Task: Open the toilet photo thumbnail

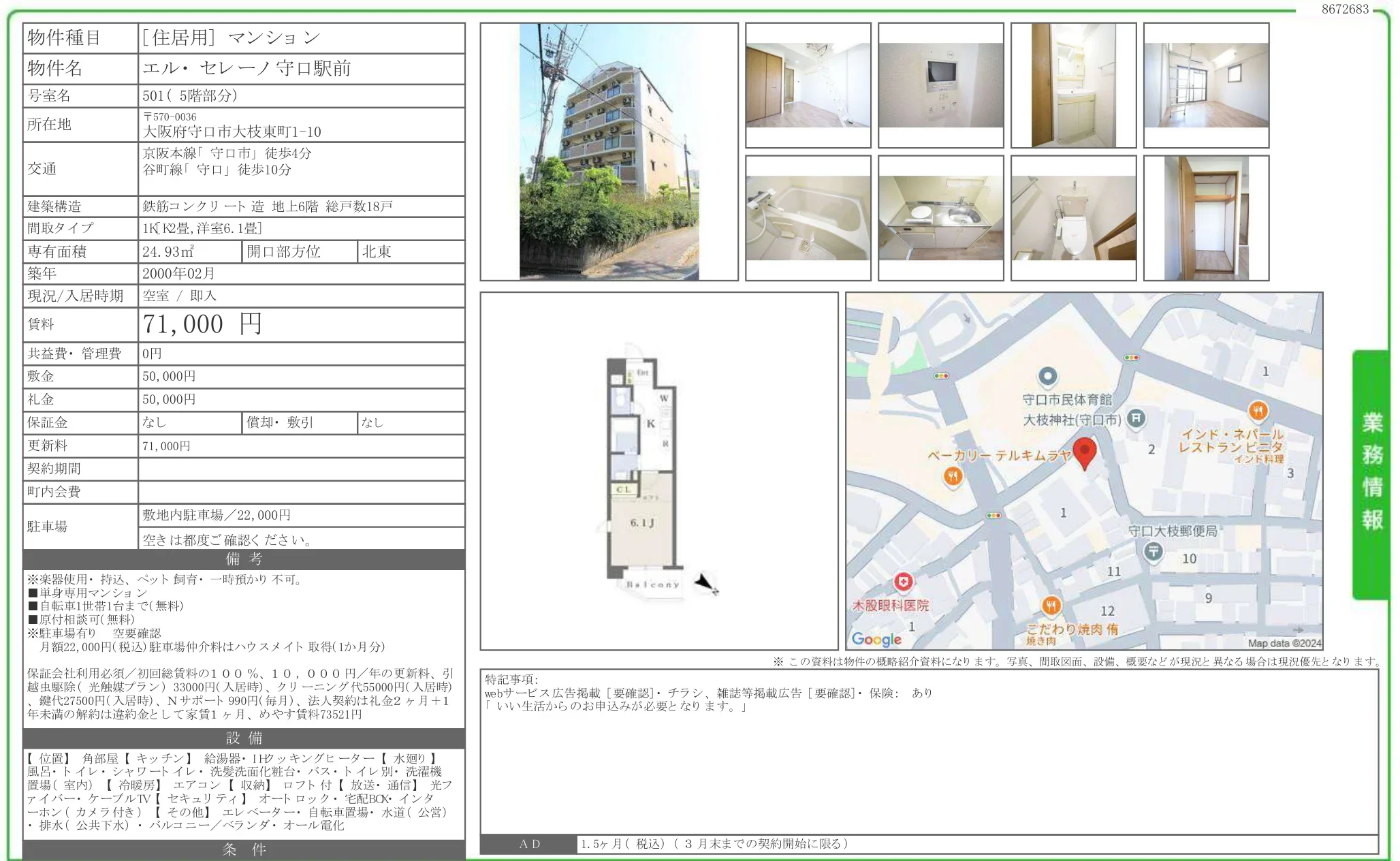Action: (x=1073, y=218)
